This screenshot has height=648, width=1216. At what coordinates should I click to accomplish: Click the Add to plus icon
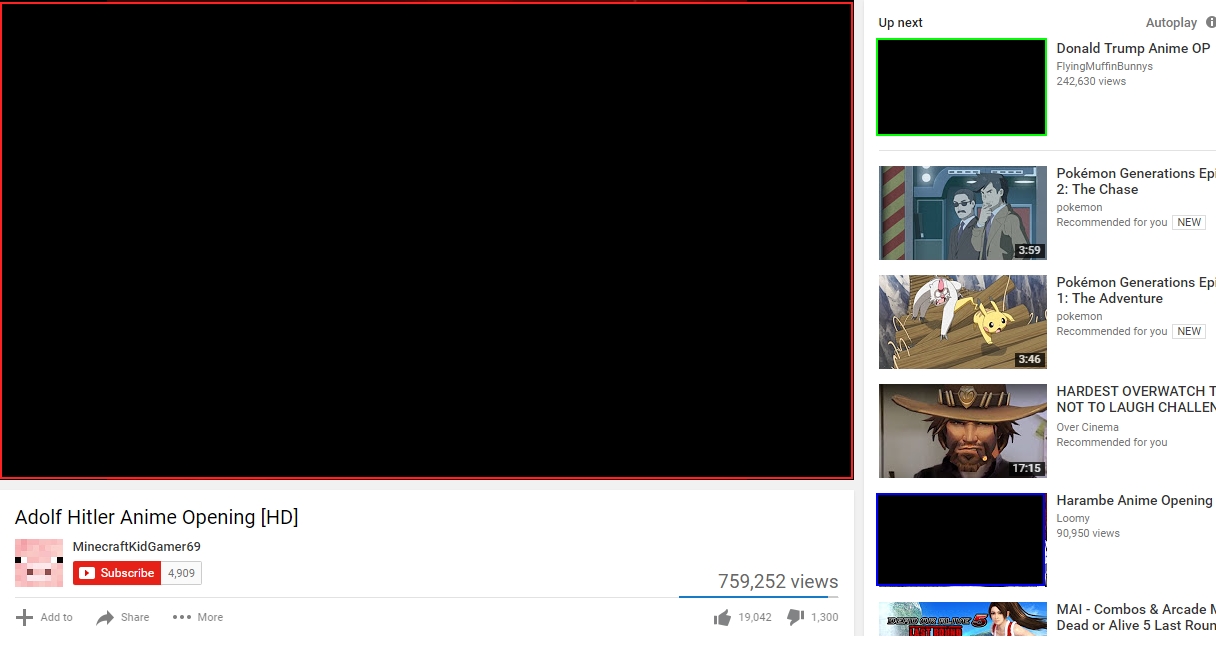25,617
